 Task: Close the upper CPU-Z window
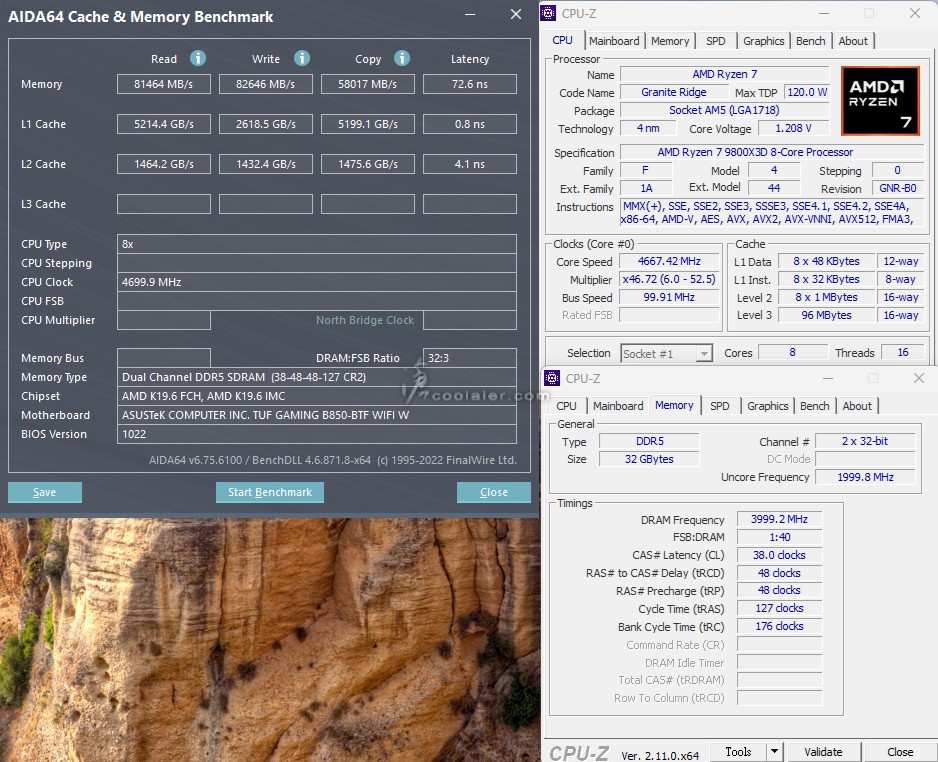point(915,13)
